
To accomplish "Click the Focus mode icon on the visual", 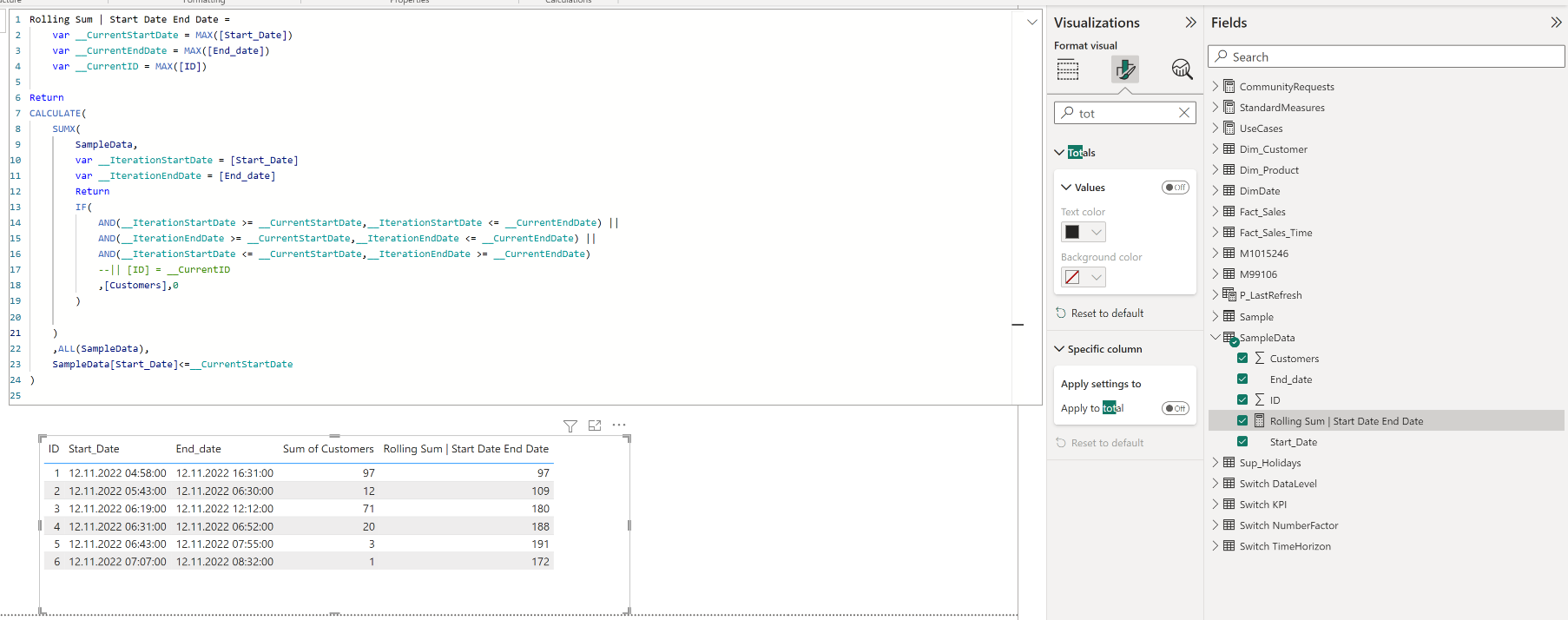I will pyautogui.click(x=595, y=425).
